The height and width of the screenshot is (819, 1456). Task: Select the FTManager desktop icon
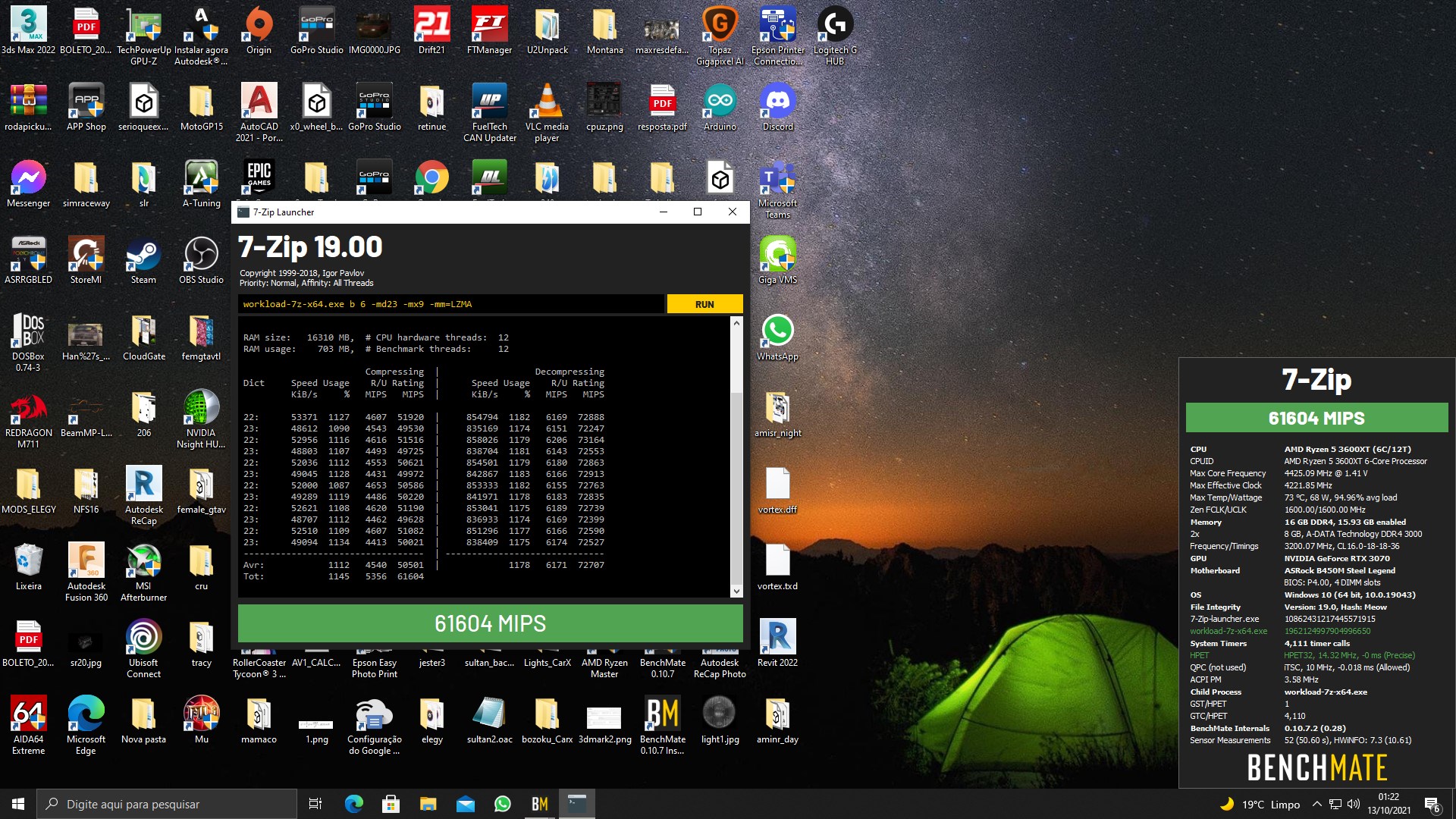coord(489,31)
